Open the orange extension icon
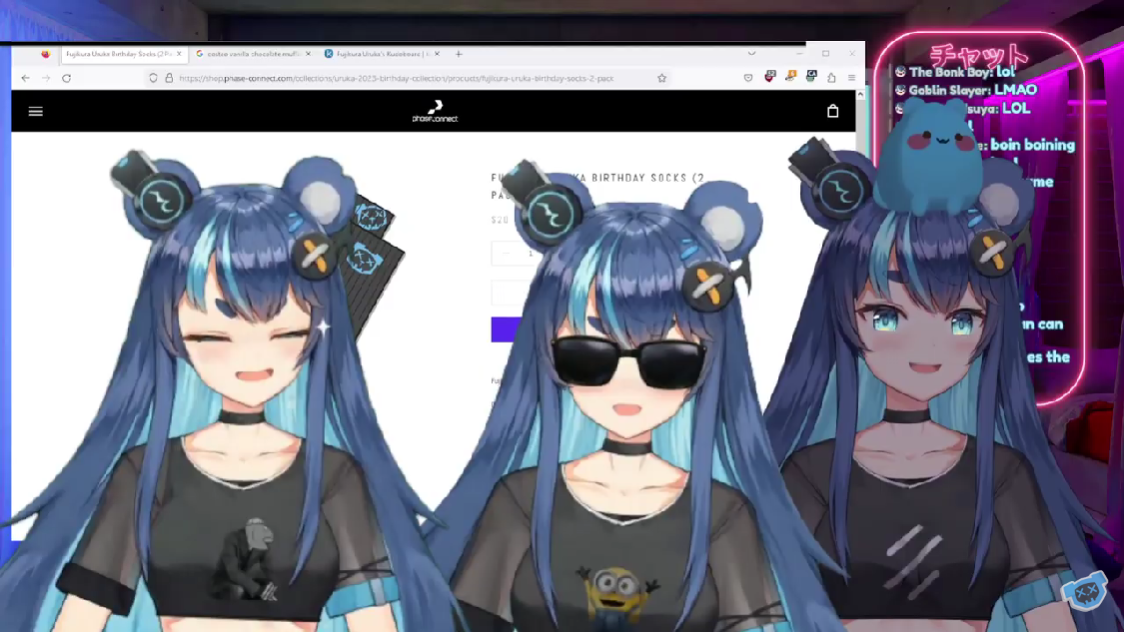Image resolution: width=1124 pixels, height=632 pixels. point(791,77)
